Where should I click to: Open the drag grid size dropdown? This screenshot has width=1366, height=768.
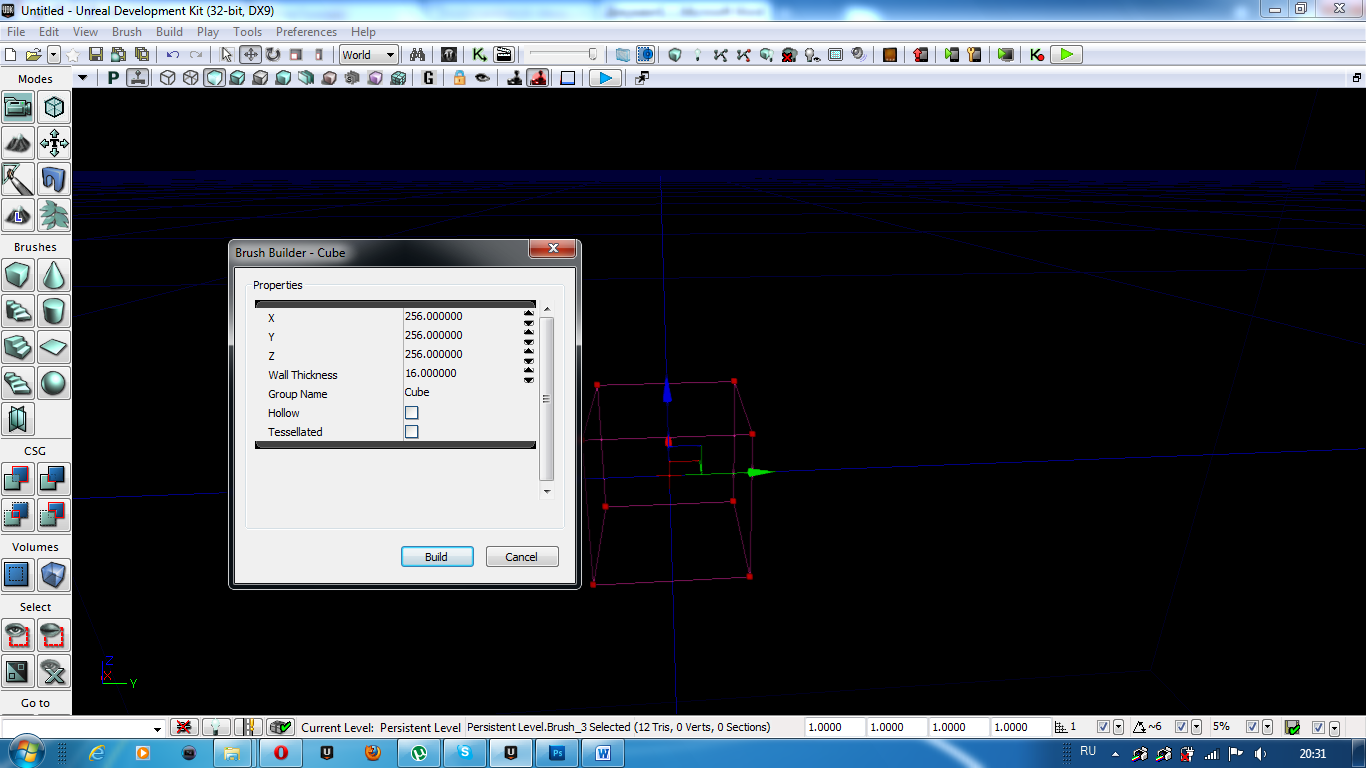(1118, 727)
